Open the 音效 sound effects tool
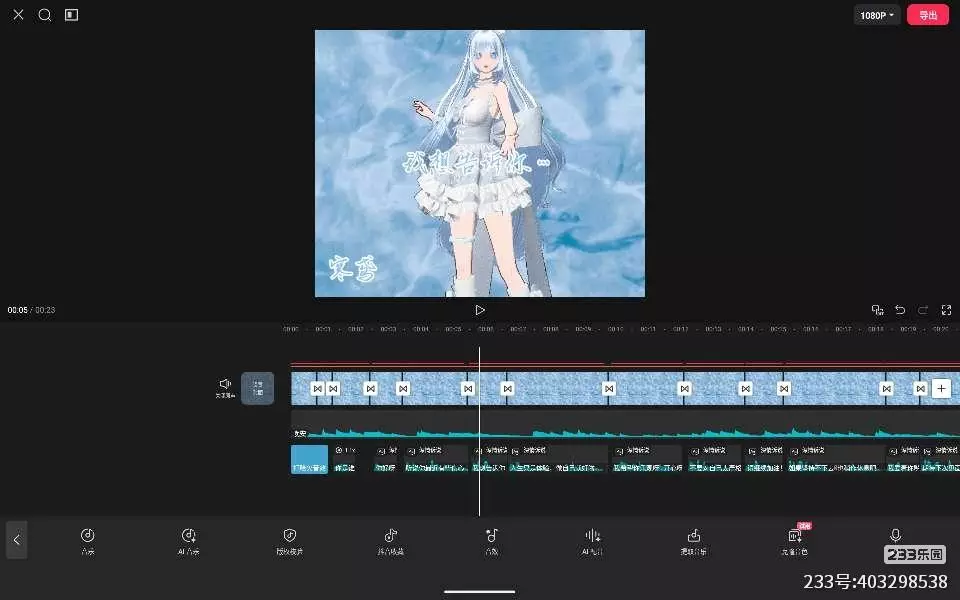 pyautogui.click(x=492, y=541)
